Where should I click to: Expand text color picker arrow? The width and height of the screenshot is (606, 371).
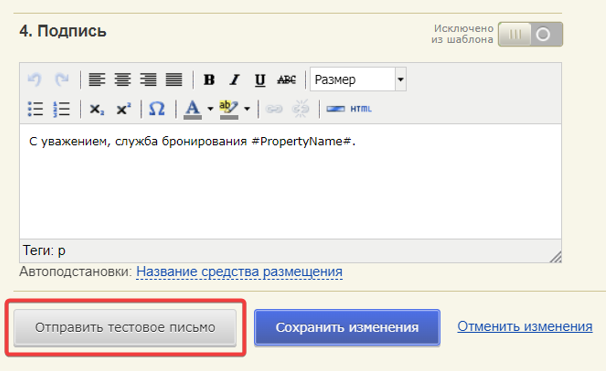click(210, 109)
